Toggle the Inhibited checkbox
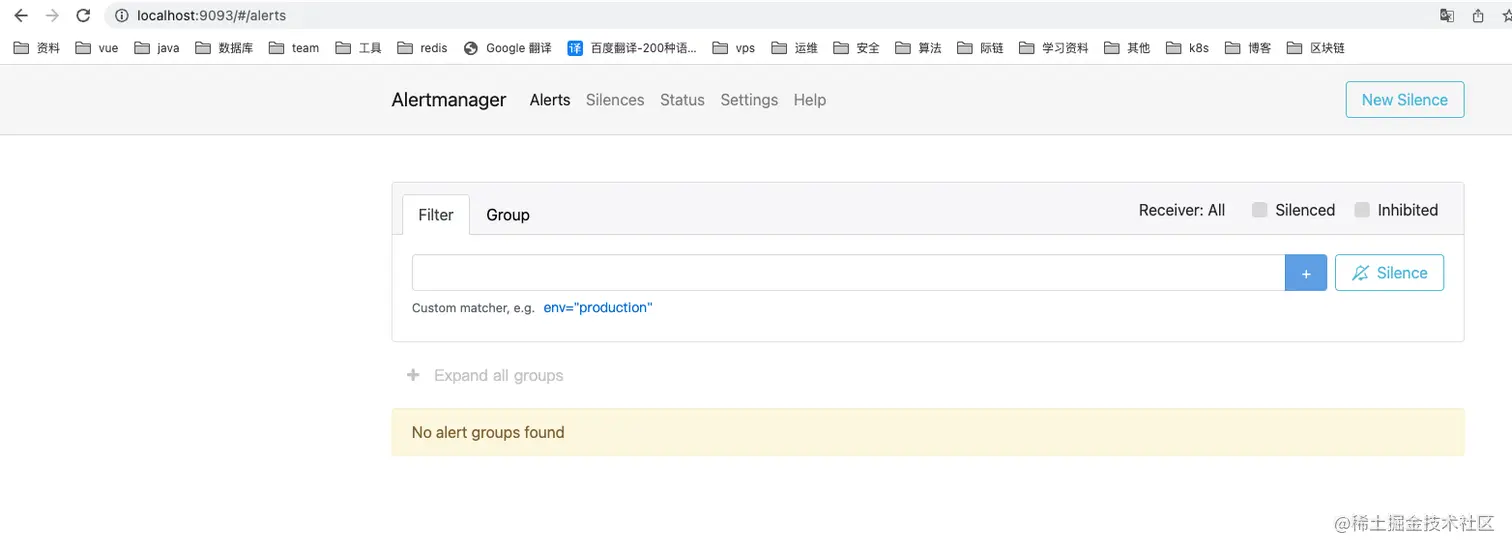The width and height of the screenshot is (1512, 551). (1362, 210)
